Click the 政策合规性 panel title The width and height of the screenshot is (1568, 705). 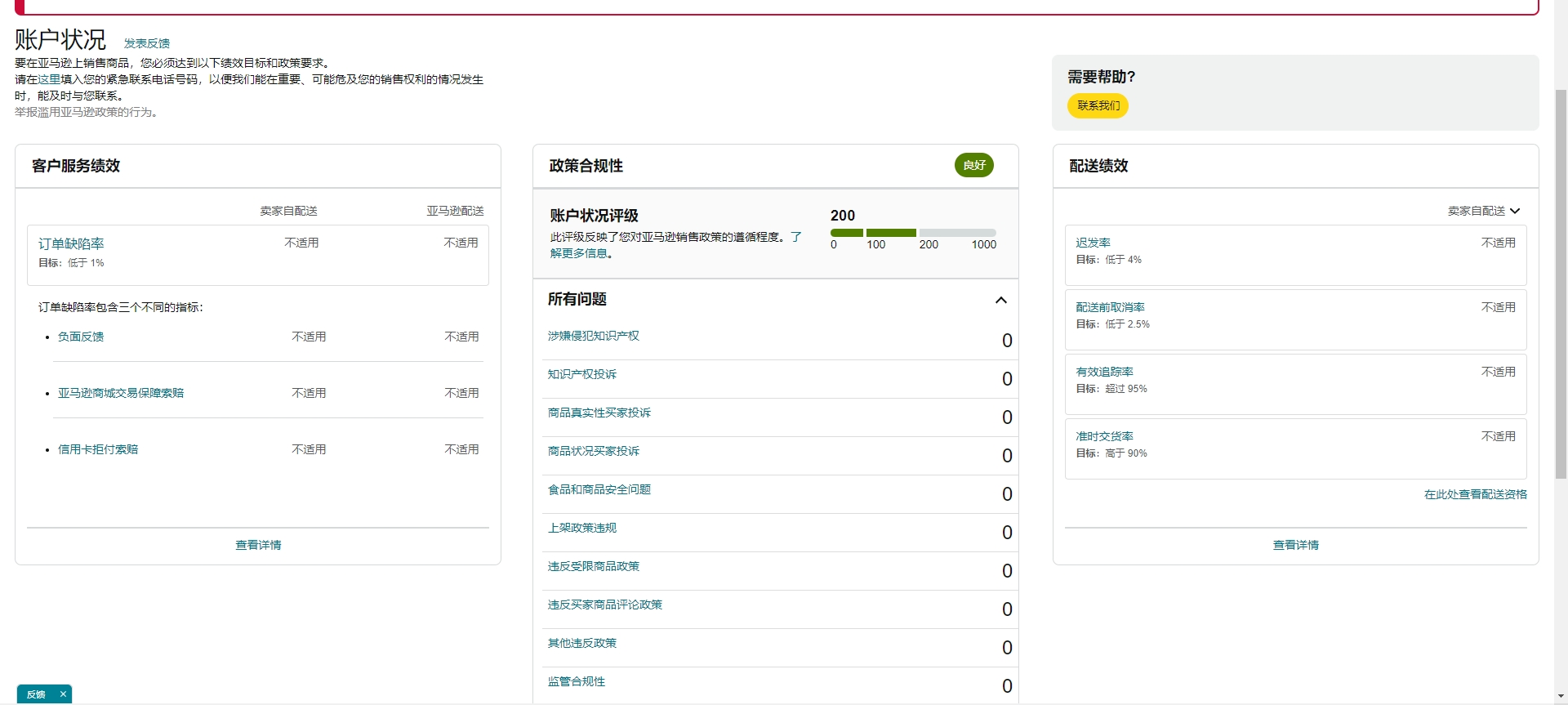[586, 166]
